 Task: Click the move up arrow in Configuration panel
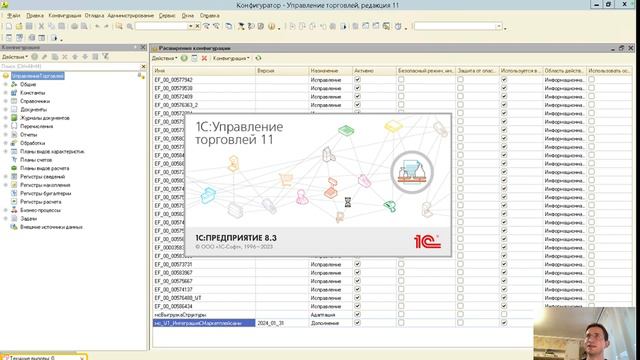[x=75, y=57]
